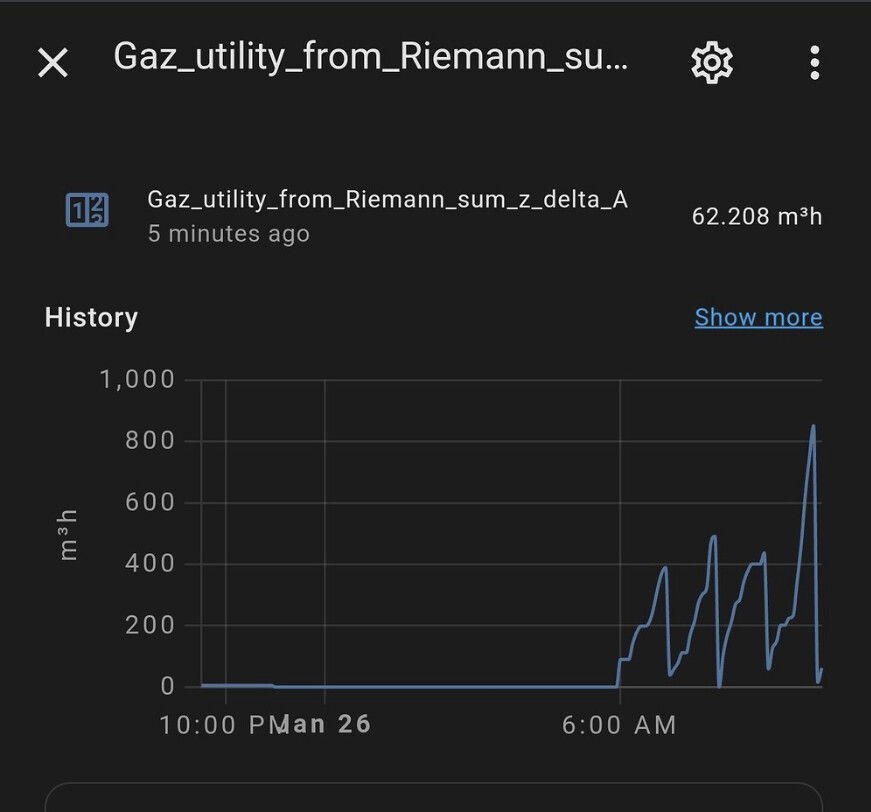Viewport: 871px width, 812px height.
Task: Click the dialog title Gaz_utility_from_Riemann_su...
Action: 371,56
